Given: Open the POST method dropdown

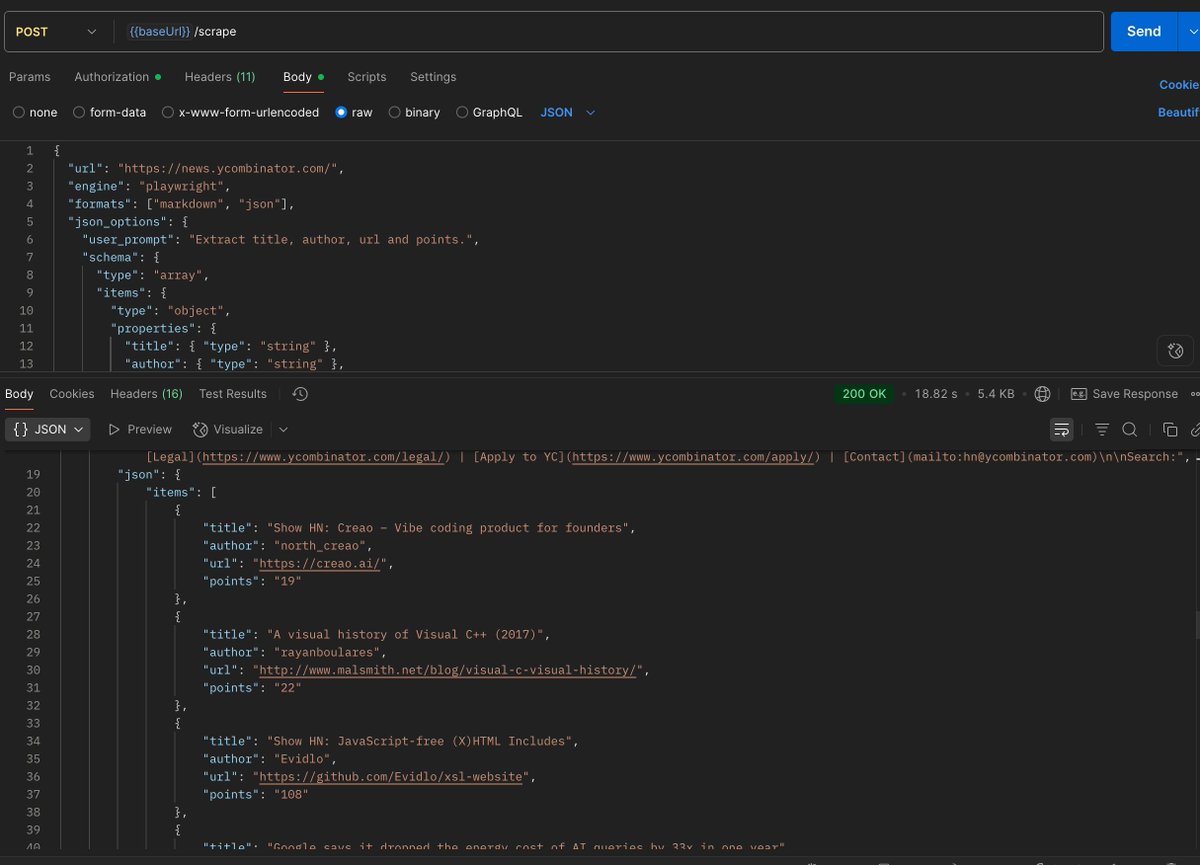Looking at the screenshot, I should pos(56,32).
